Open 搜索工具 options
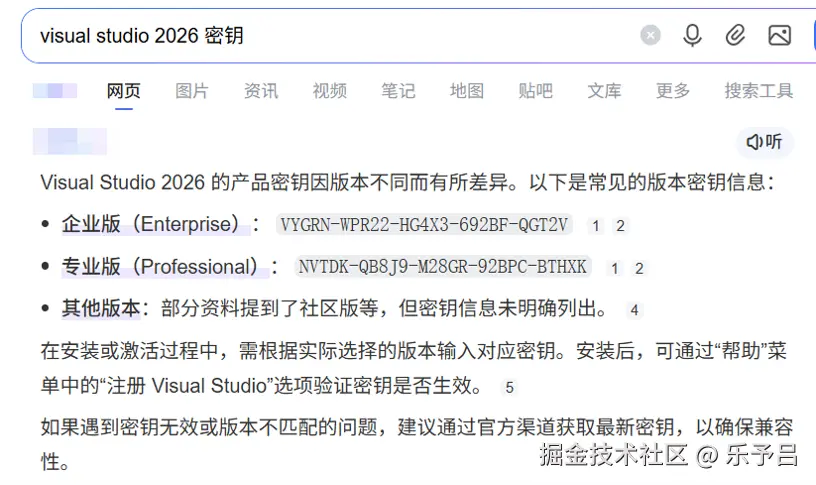 759,91
